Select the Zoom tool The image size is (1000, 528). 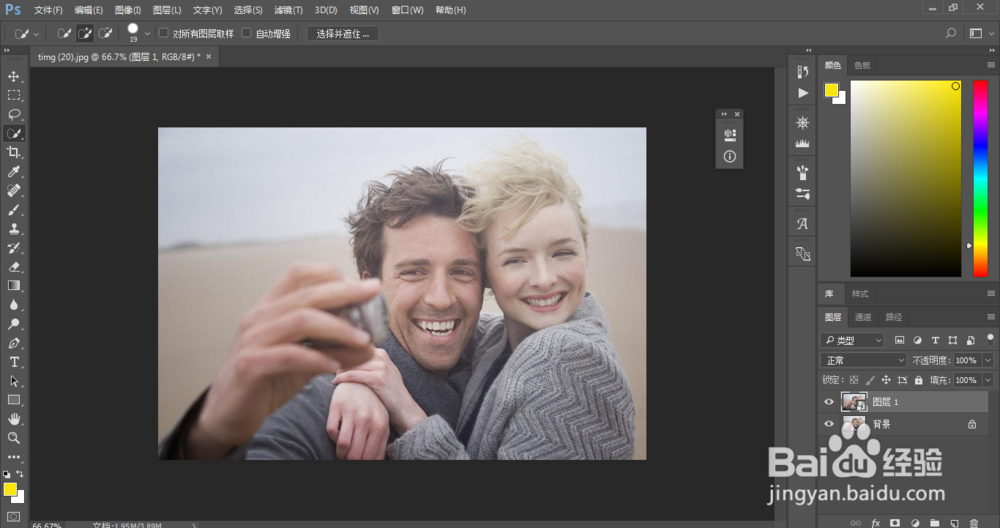pyautogui.click(x=13, y=438)
